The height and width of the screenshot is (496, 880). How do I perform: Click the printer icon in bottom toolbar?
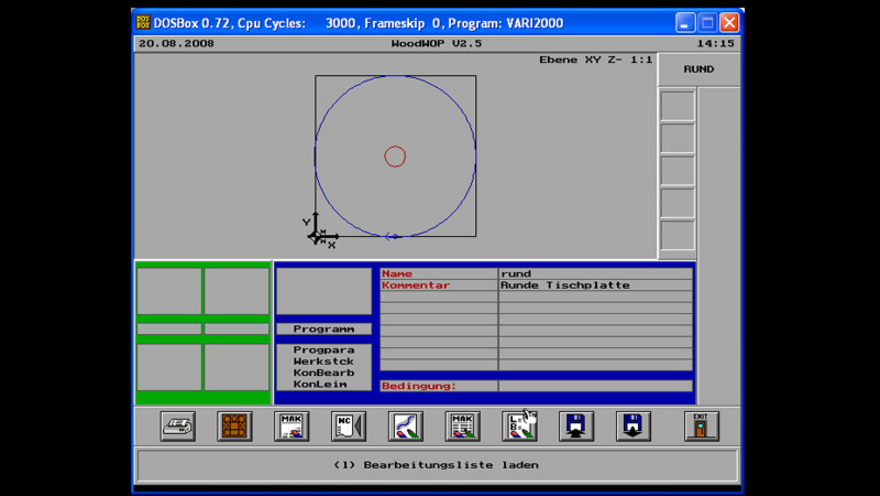click(178, 426)
